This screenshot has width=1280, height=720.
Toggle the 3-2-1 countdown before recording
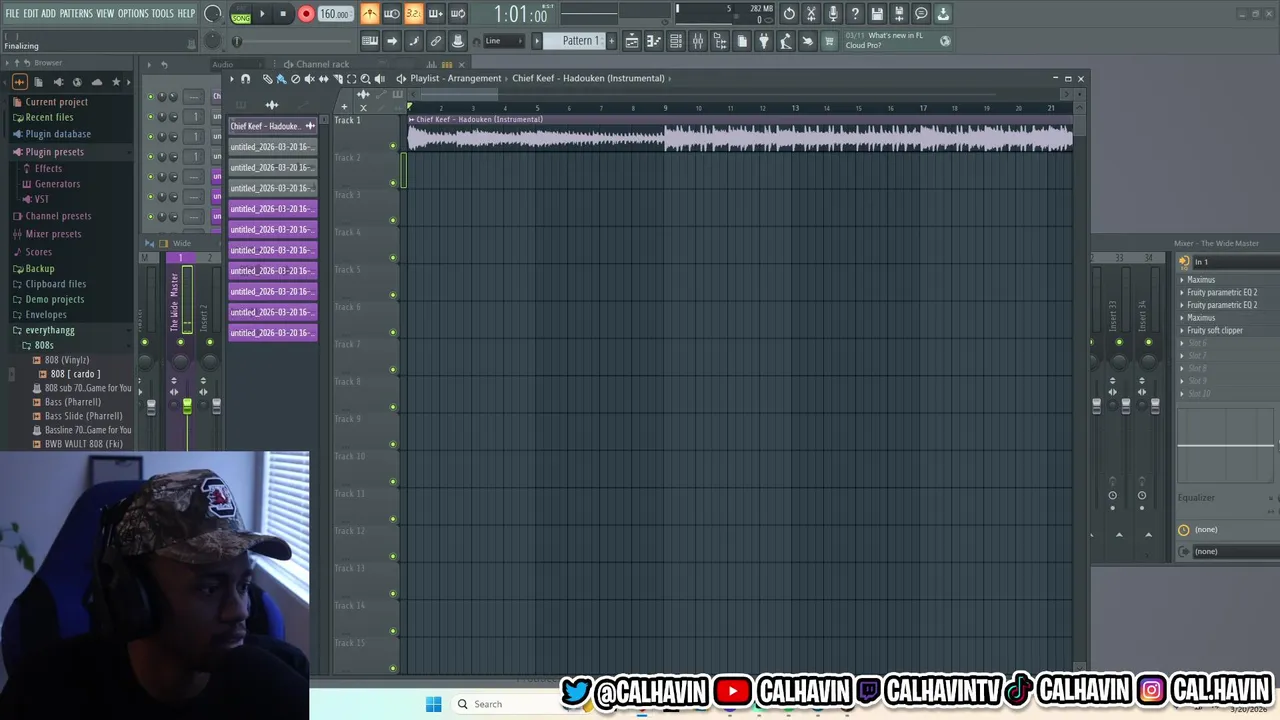point(413,14)
